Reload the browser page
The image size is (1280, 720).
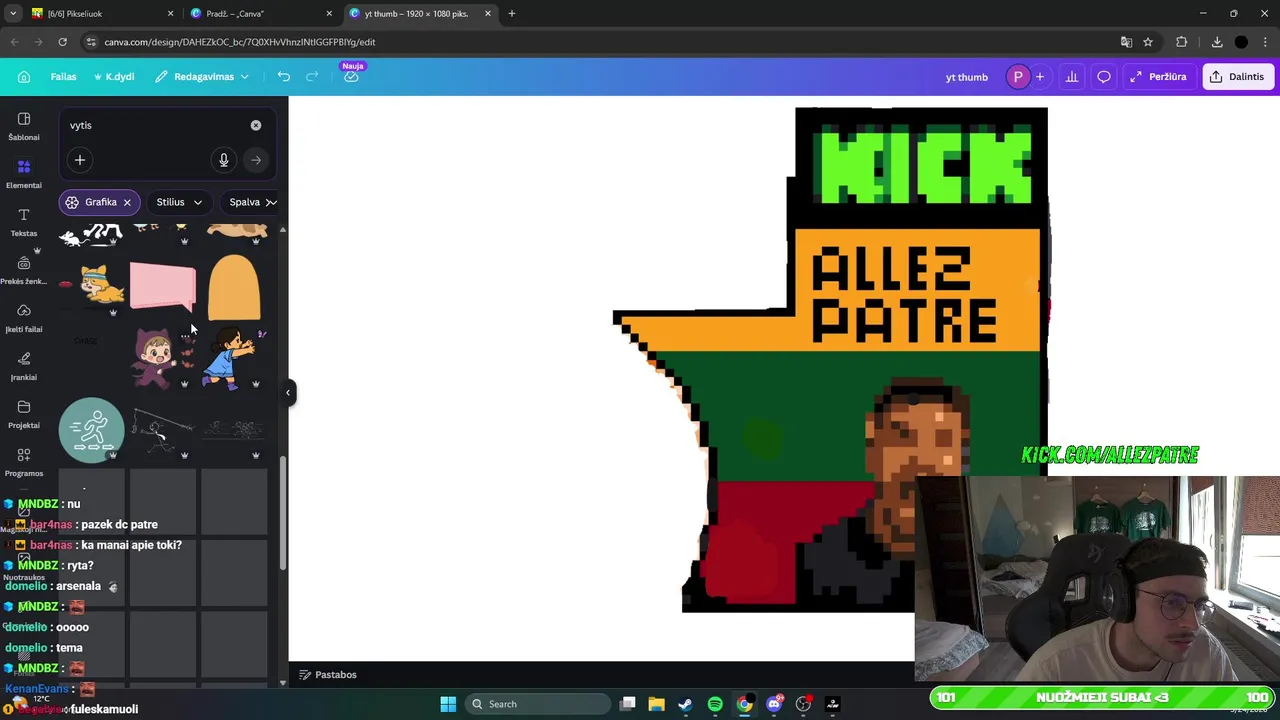(x=62, y=42)
